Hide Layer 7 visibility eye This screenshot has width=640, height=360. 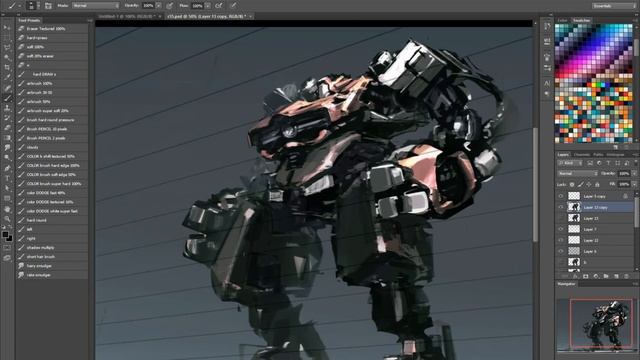coord(561,229)
